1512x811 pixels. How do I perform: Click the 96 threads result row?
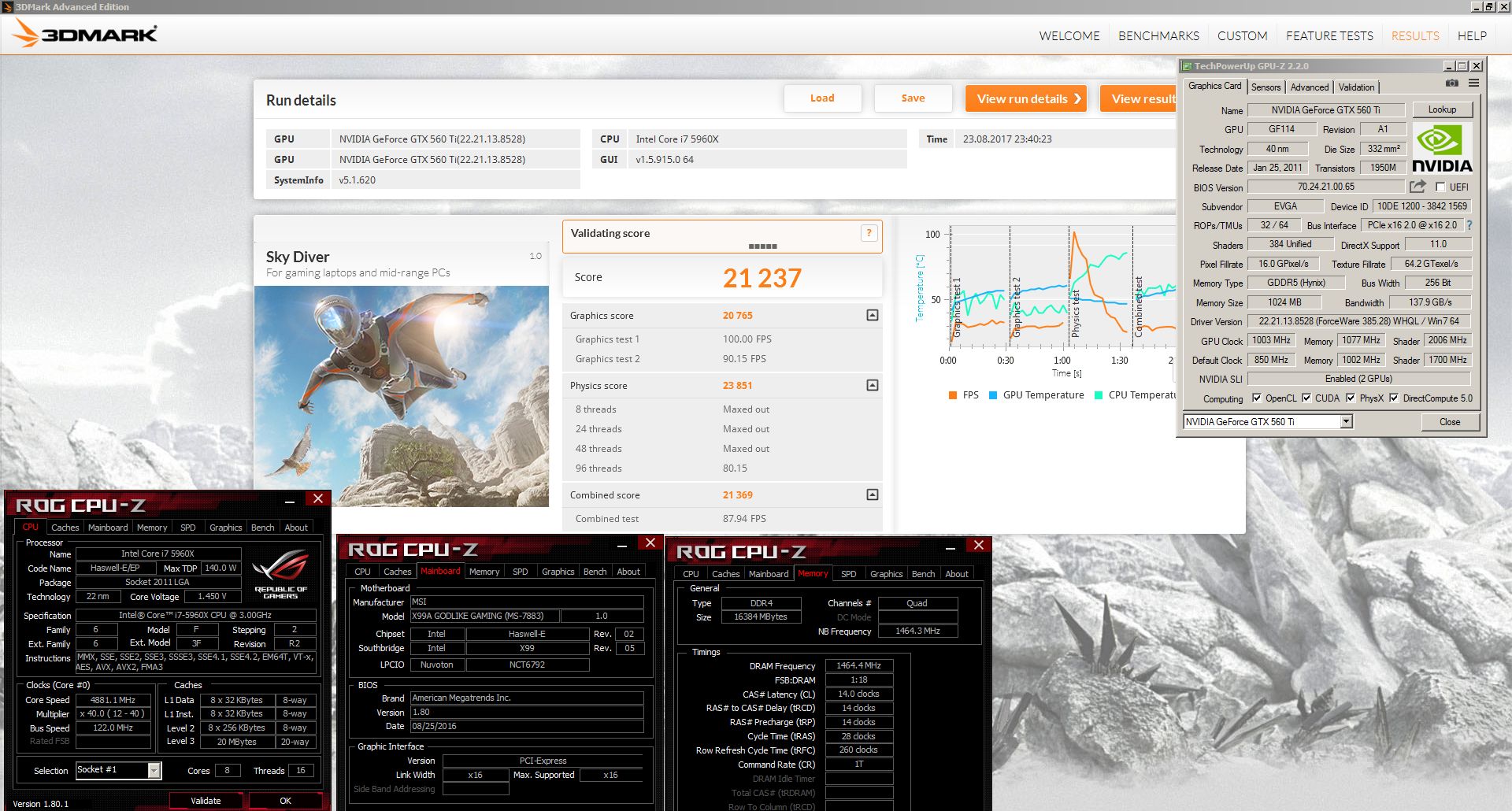[722, 468]
